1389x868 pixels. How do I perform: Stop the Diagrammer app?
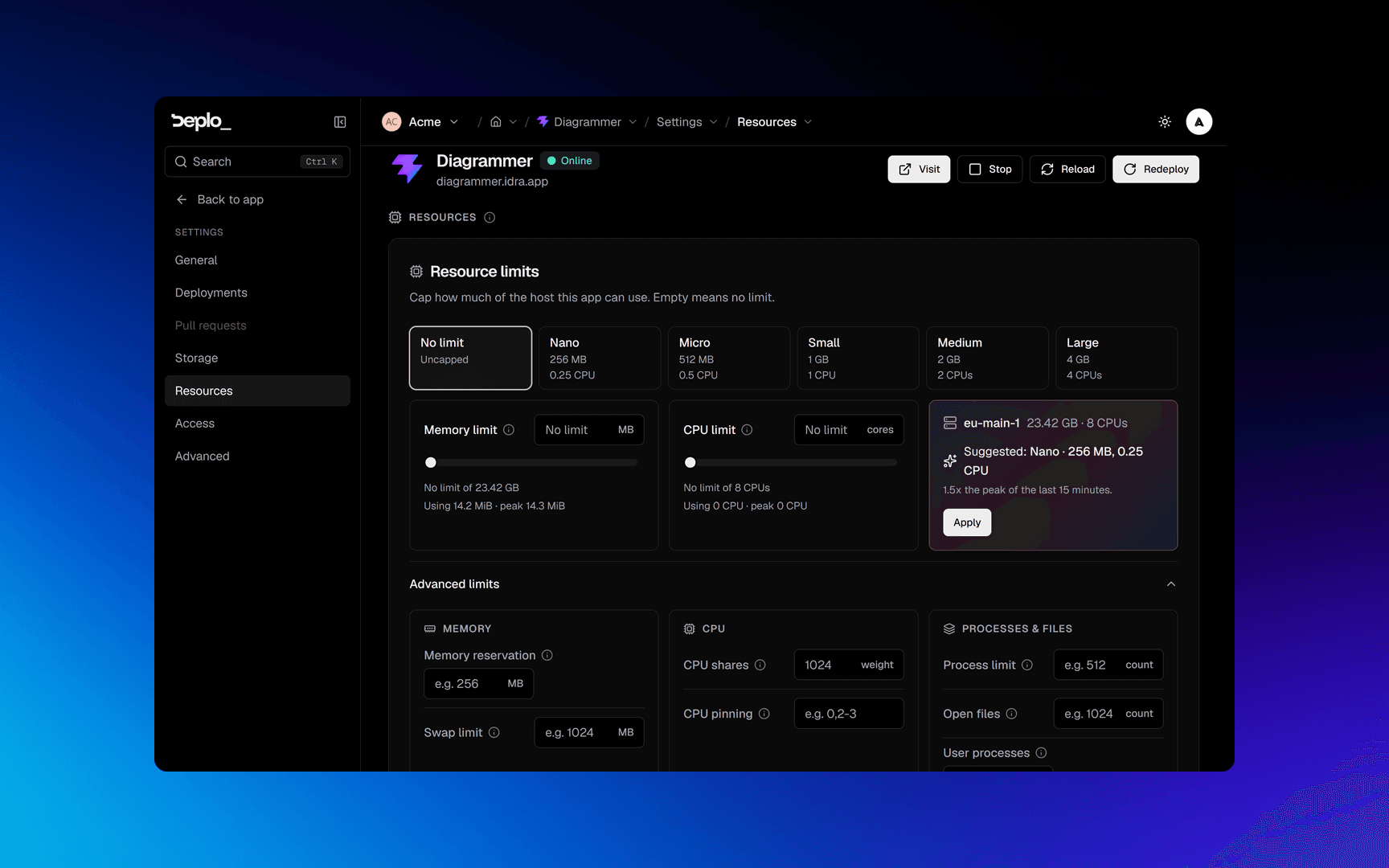[x=990, y=170]
